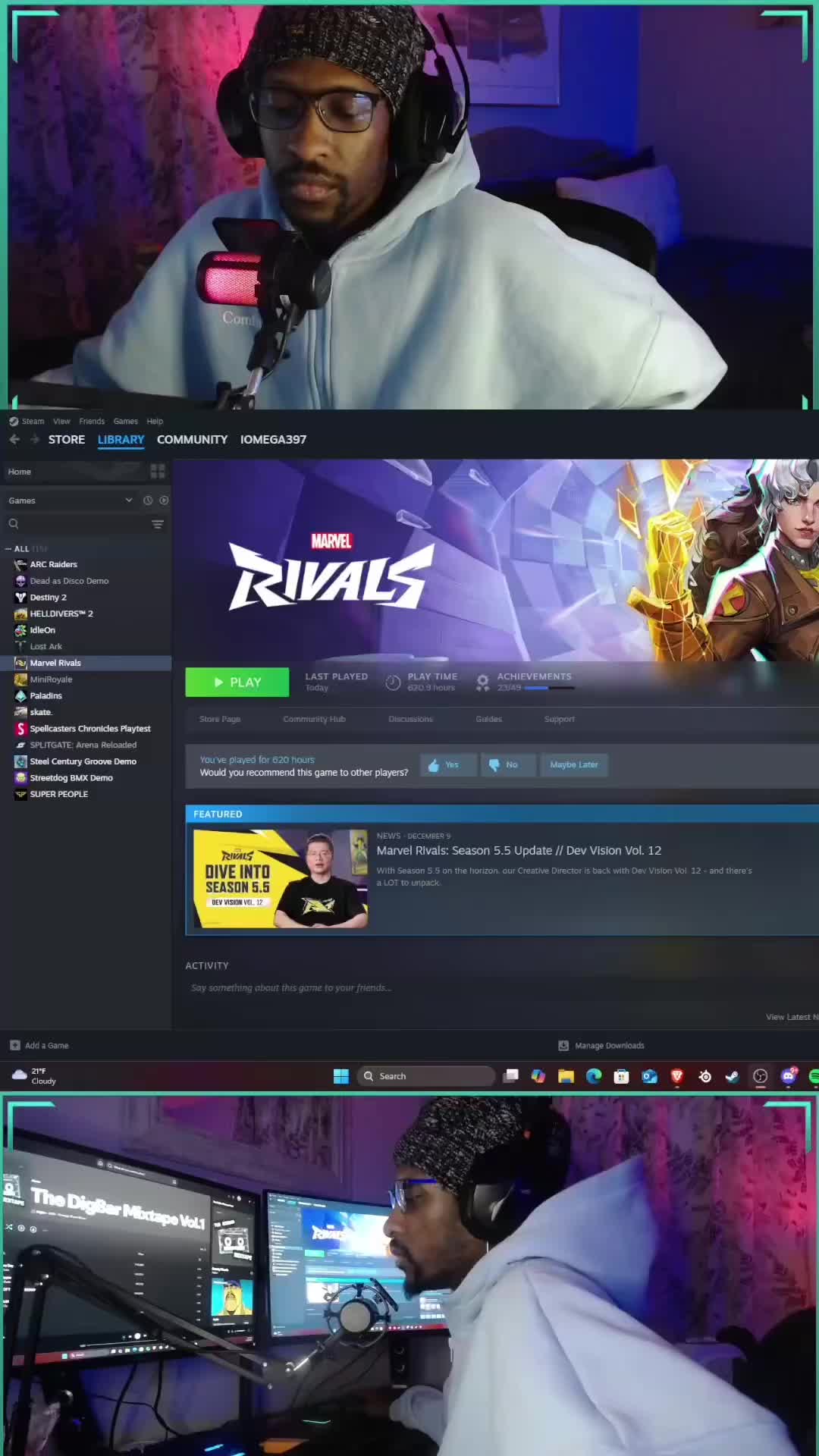Click the play time clock icon
The height and width of the screenshot is (1456, 819).
coord(393,682)
